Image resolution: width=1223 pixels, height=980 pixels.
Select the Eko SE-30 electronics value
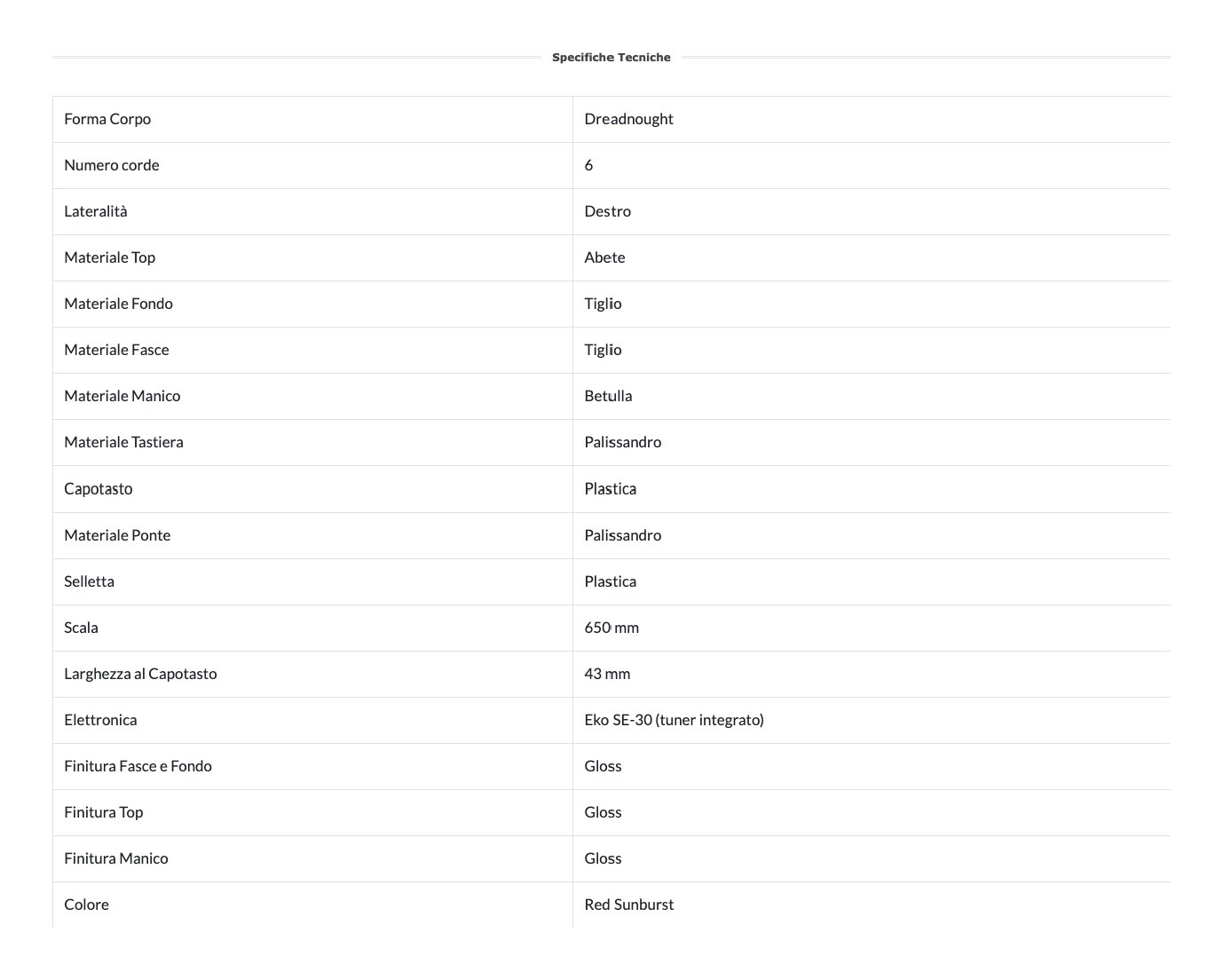point(674,720)
